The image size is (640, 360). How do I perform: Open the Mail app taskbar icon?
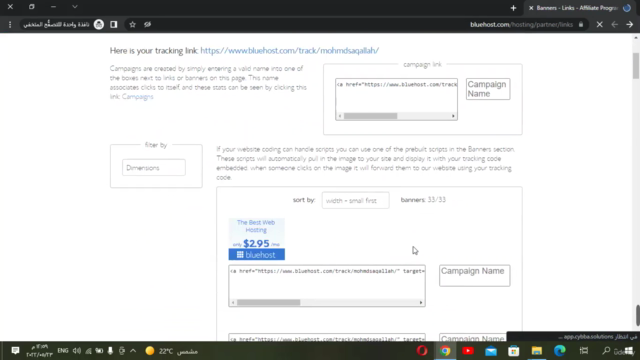click(491, 351)
